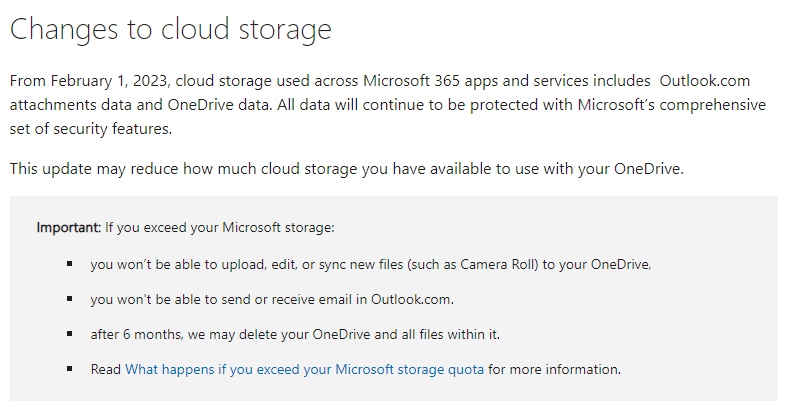Click the bullet marker before the 'Read' line
Screen dimensions: 790x407
71,368
